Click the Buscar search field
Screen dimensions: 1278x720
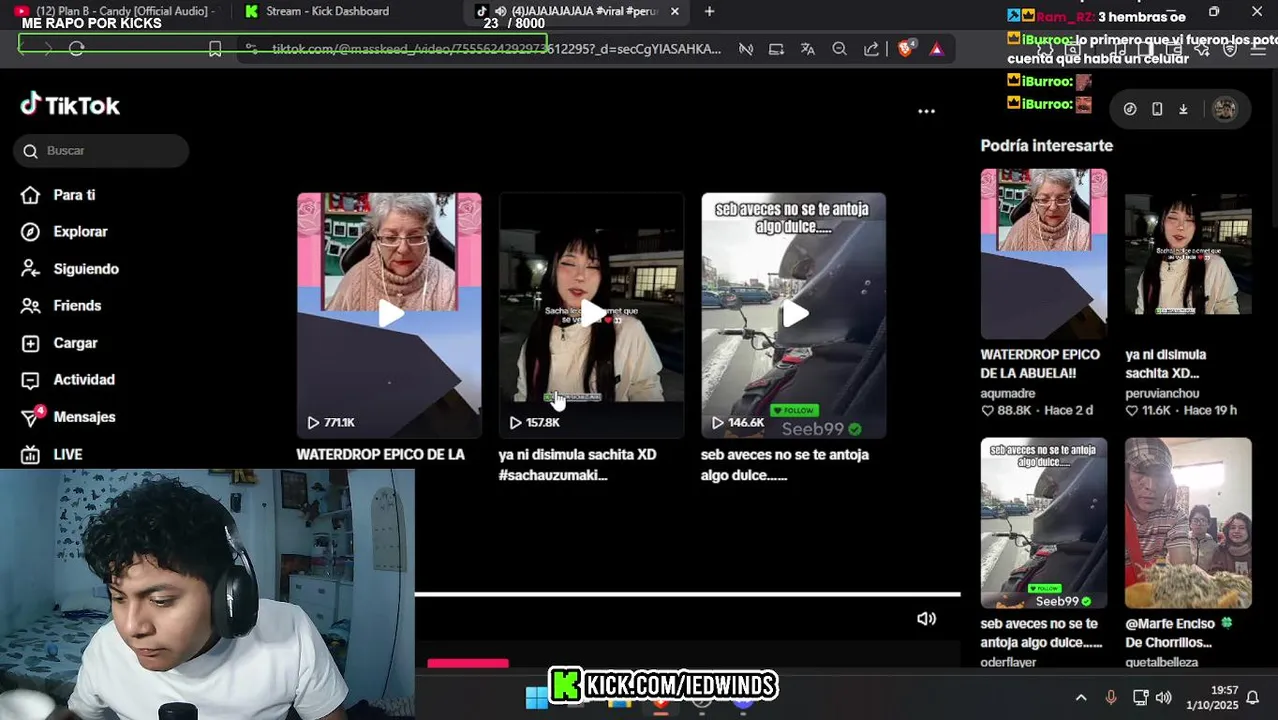coord(101,150)
